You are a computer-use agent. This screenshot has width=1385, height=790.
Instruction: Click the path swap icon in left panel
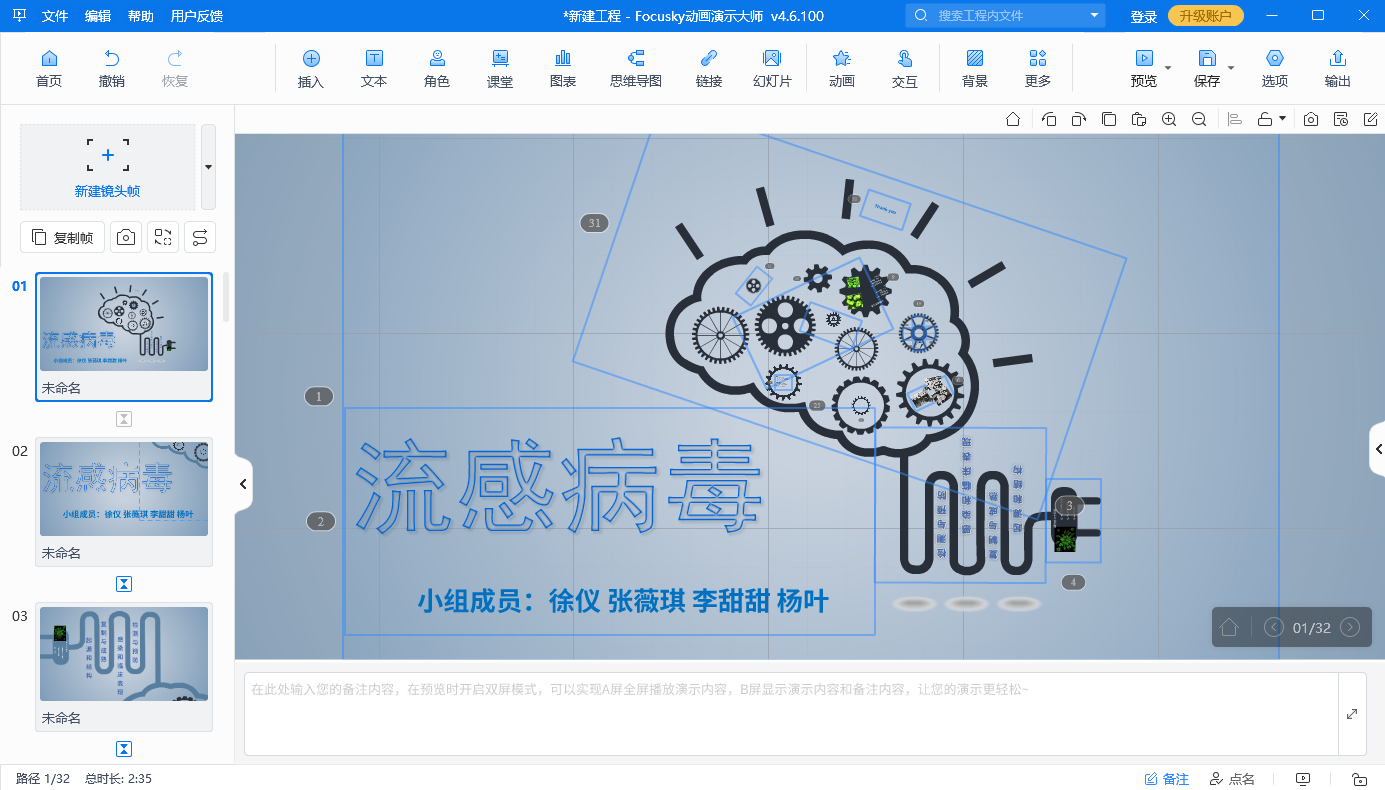pyautogui.click(x=200, y=237)
